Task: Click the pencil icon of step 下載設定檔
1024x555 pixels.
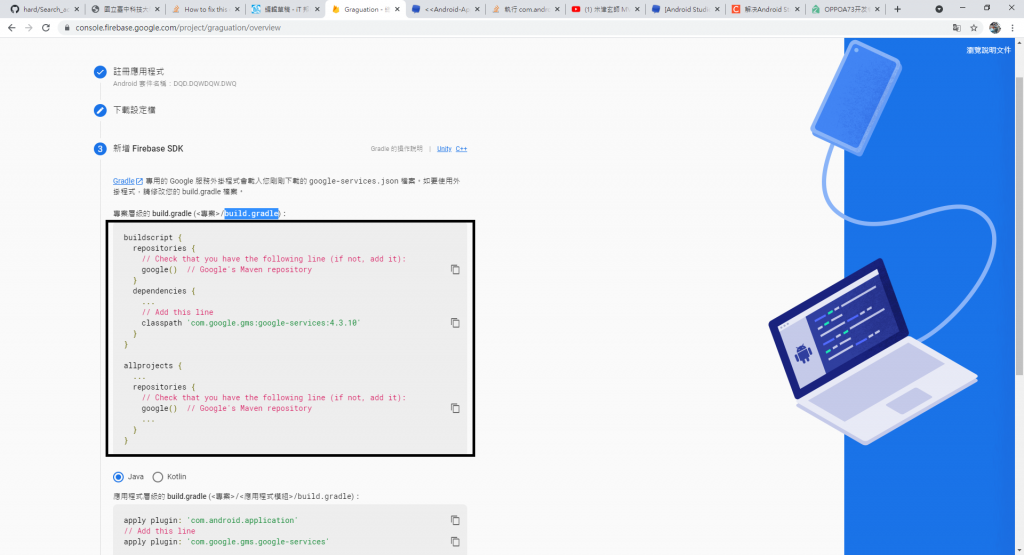Action: point(100,110)
